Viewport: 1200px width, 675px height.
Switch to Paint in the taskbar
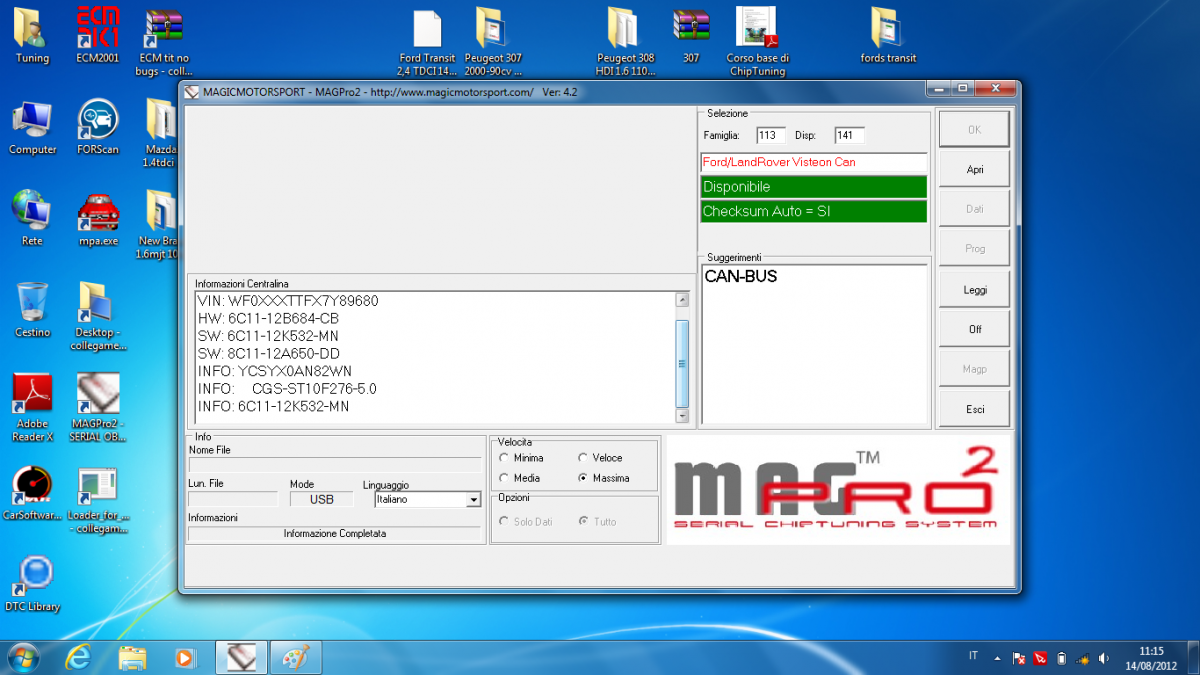297,657
